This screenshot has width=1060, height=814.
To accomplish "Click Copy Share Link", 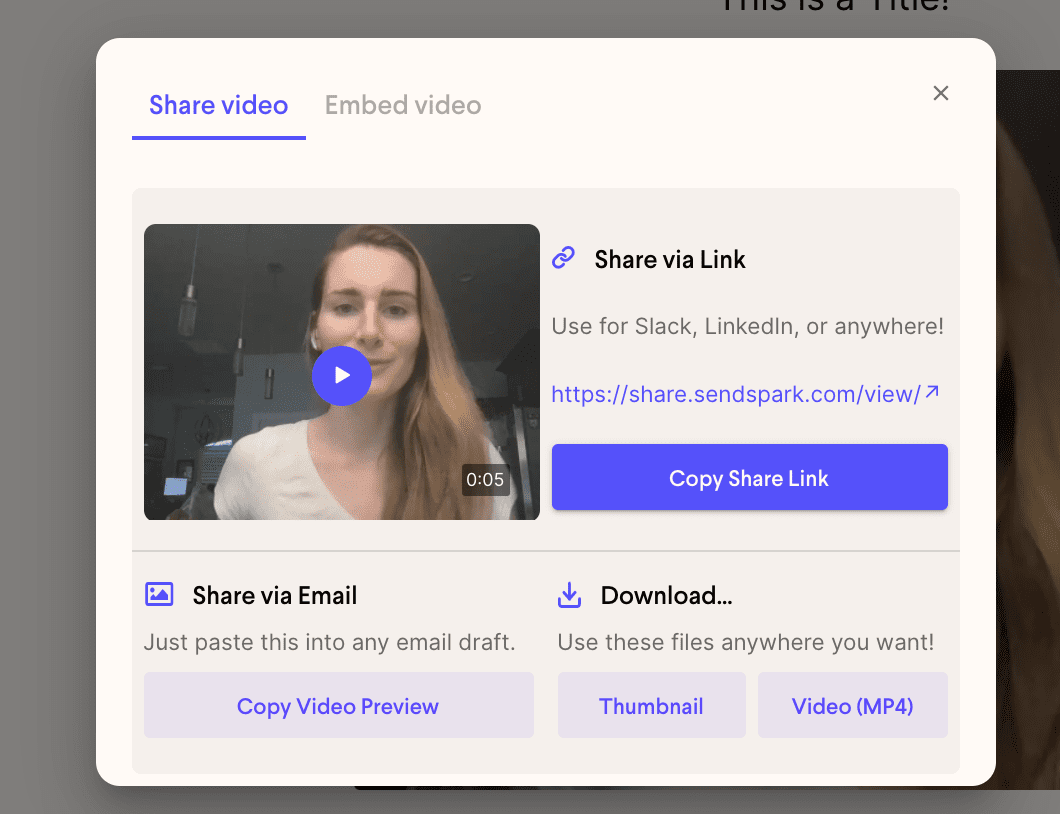I will (x=749, y=477).
